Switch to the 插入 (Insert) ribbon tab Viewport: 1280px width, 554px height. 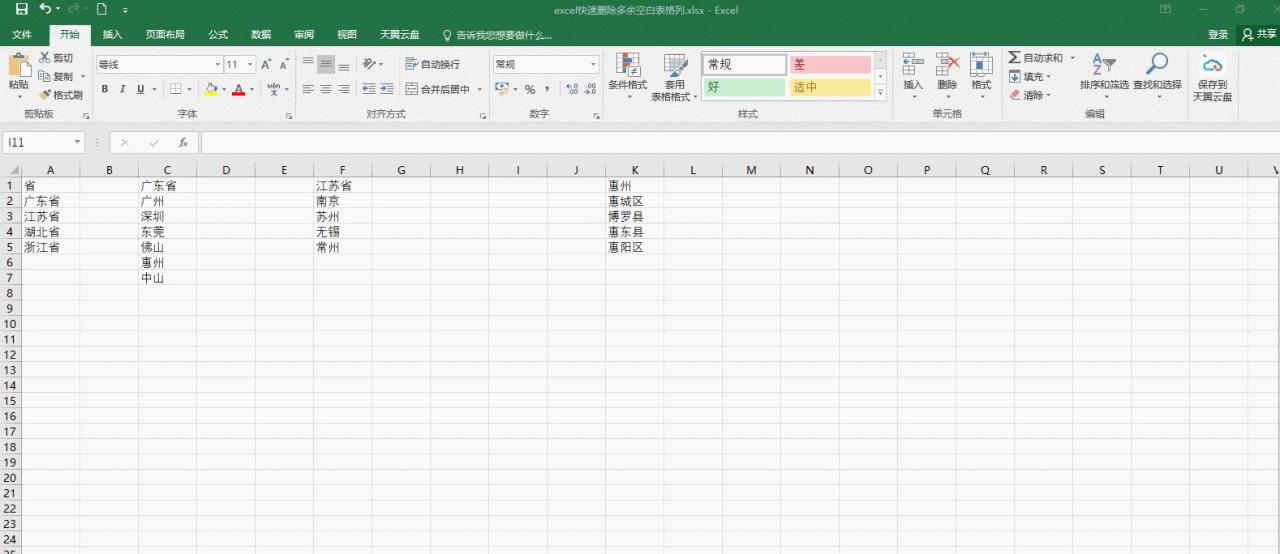click(x=113, y=34)
